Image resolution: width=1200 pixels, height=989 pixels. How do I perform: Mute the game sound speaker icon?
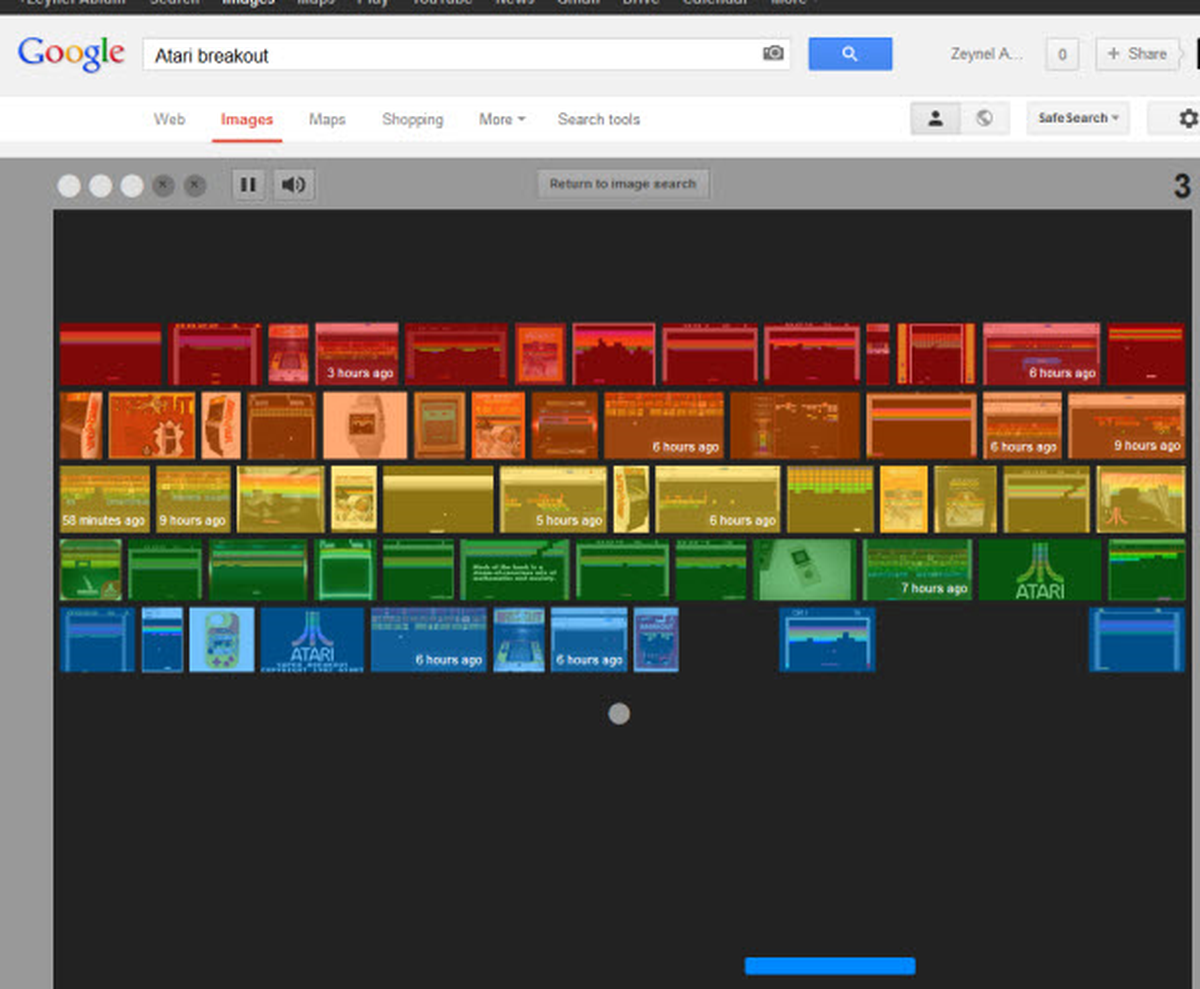click(x=293, y=184)
